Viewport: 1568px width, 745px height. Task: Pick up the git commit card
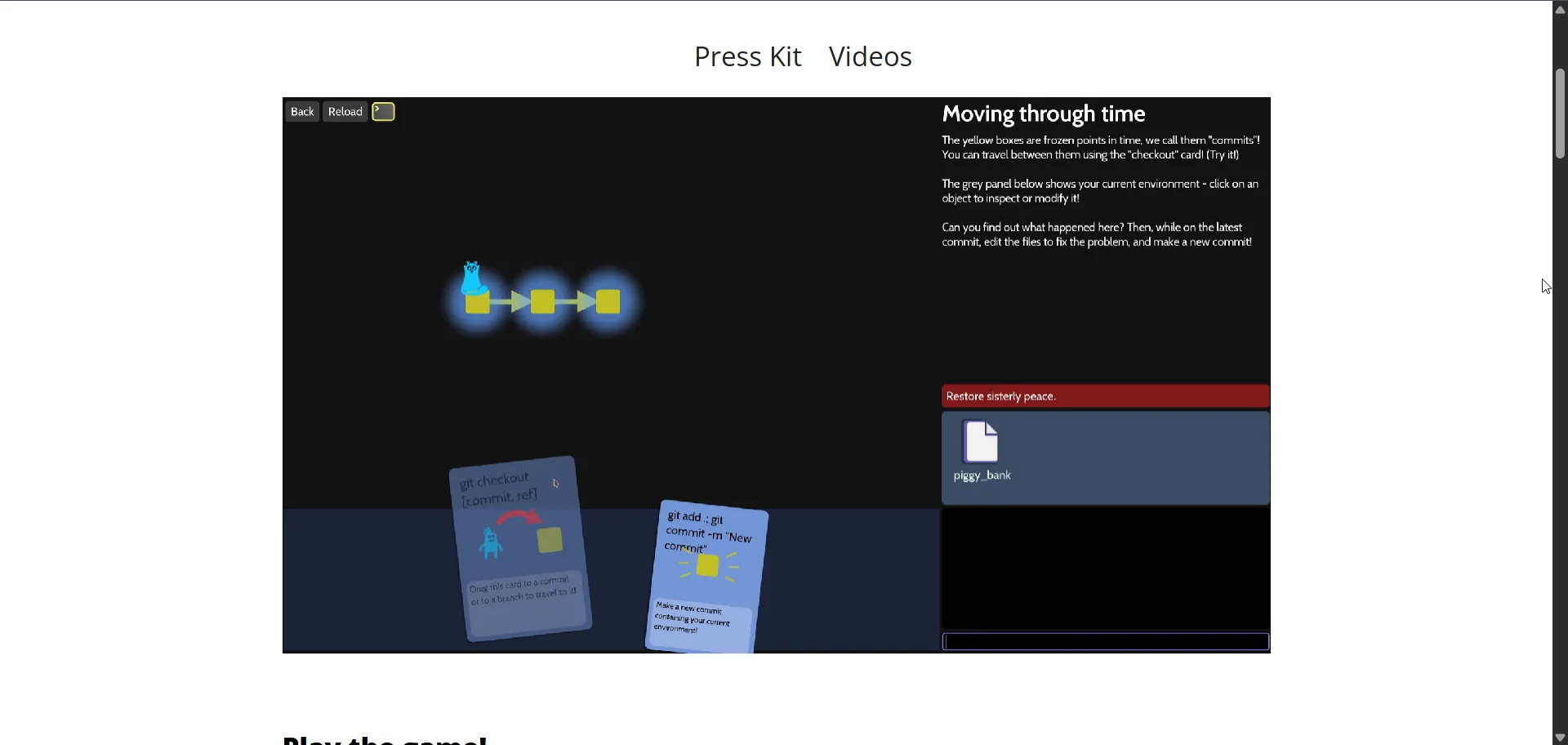click(x=707, y=572)
